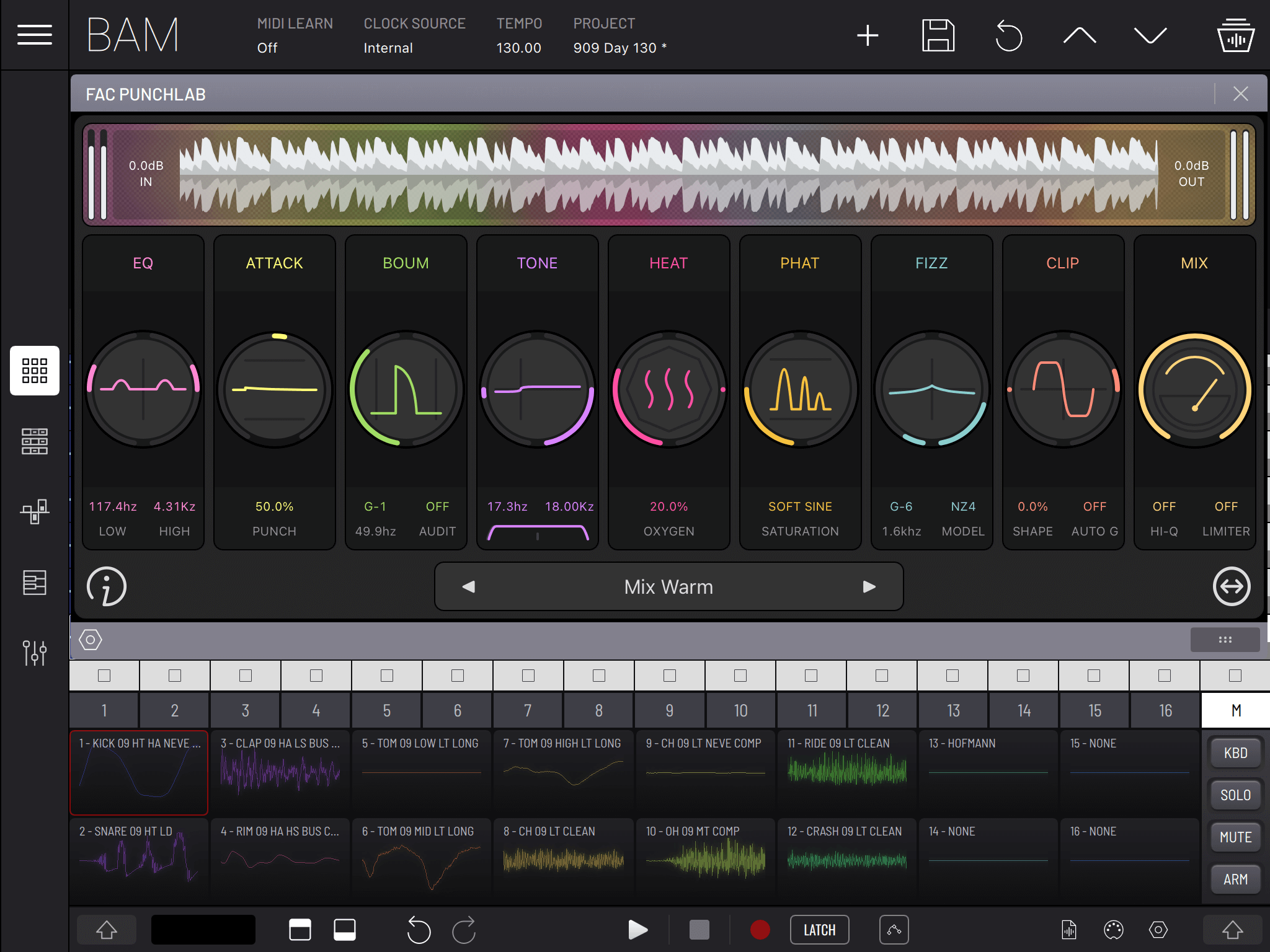The image size is (1270, 952).
Task: Click the ARM button
Action: pos(1235,879)
